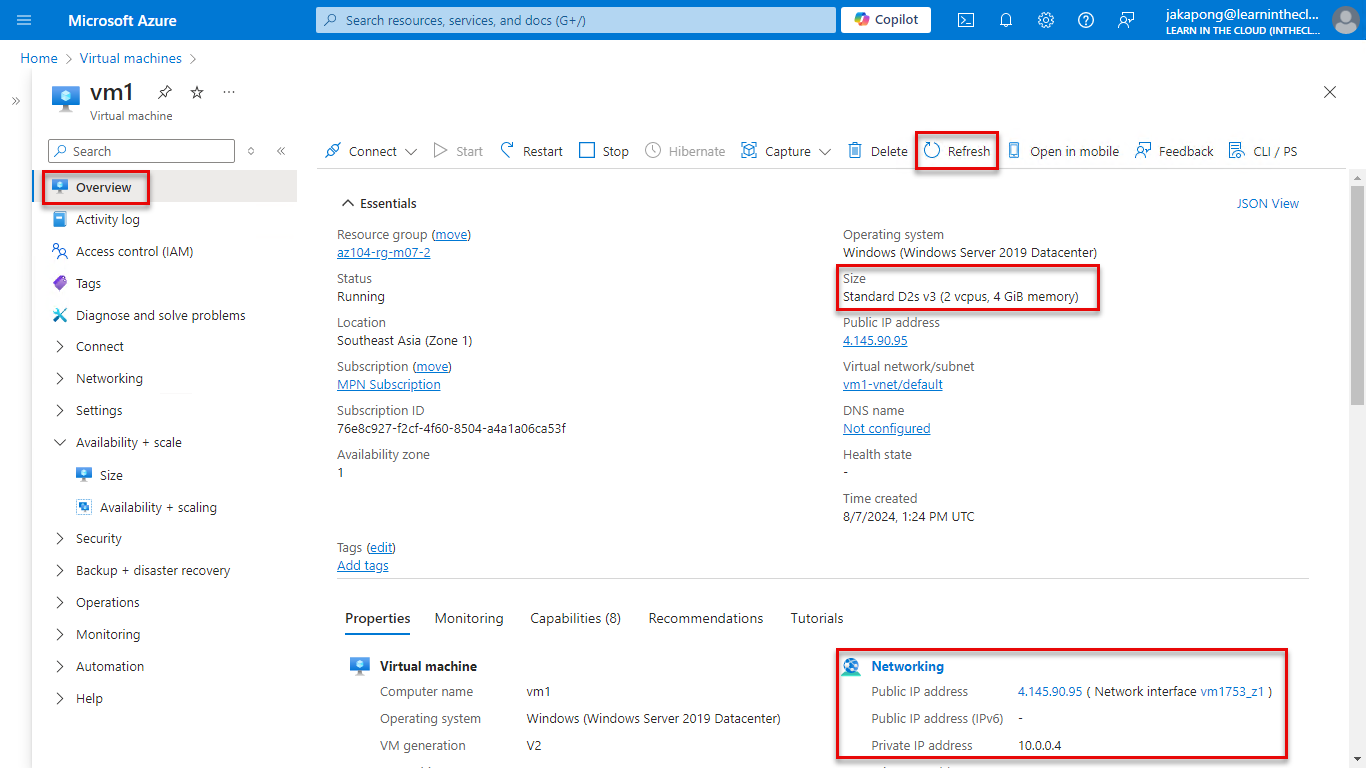The image size is (1366, 768).
Task: Switch to Tutorials tab
Action: (x=817, y=618)
